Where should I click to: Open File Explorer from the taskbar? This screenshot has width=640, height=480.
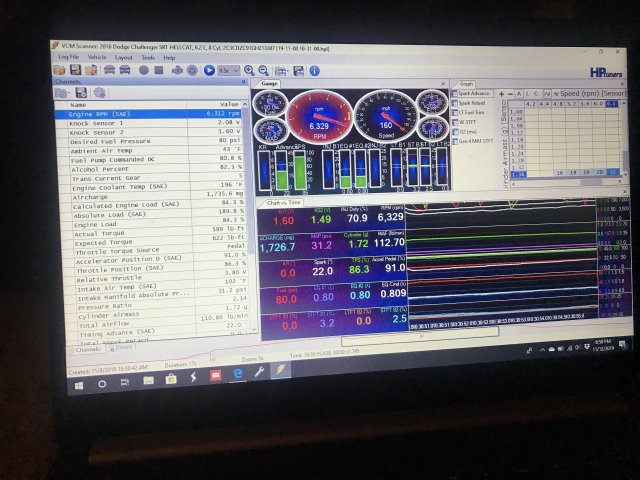(x=148, y=380)
